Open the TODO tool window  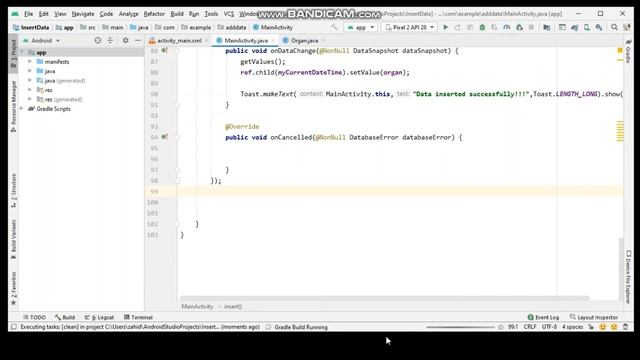click(x=35, y=317)
